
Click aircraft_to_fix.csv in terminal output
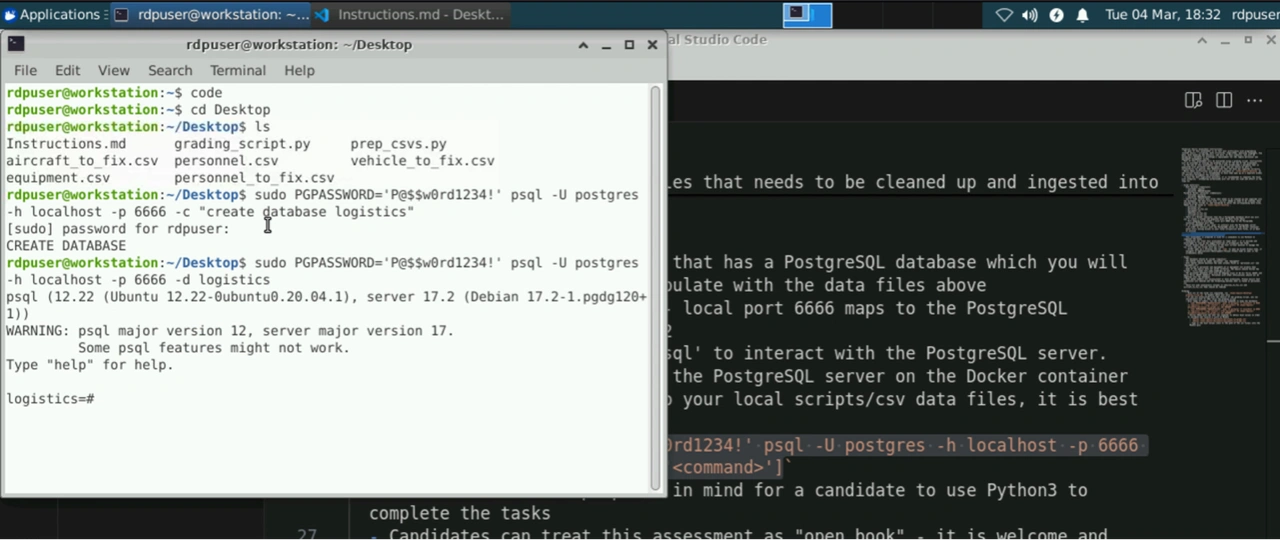(82, 161)
